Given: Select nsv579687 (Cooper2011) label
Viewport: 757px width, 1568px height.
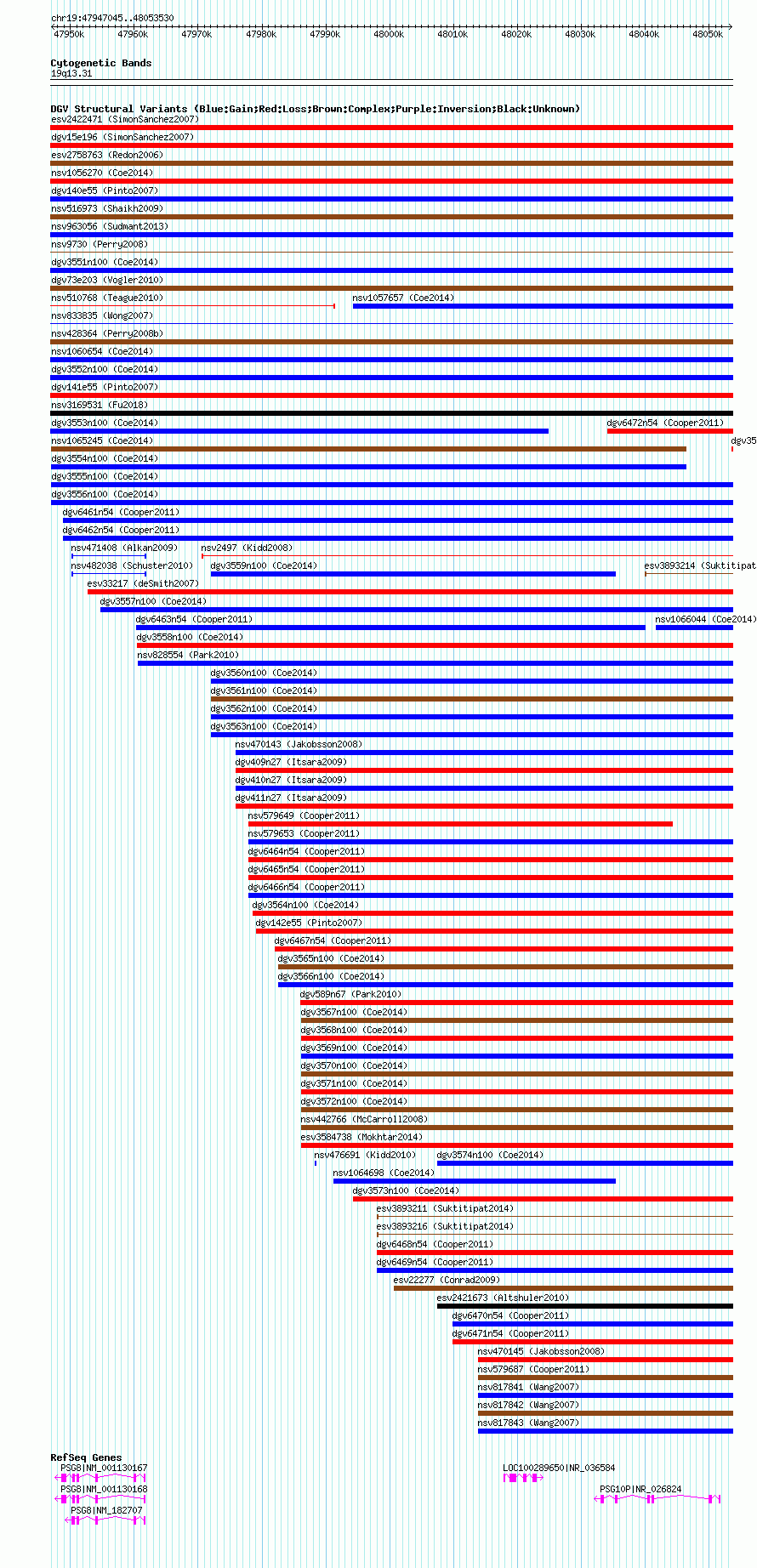Looking at the screenshot, I should click(534, 1369).
